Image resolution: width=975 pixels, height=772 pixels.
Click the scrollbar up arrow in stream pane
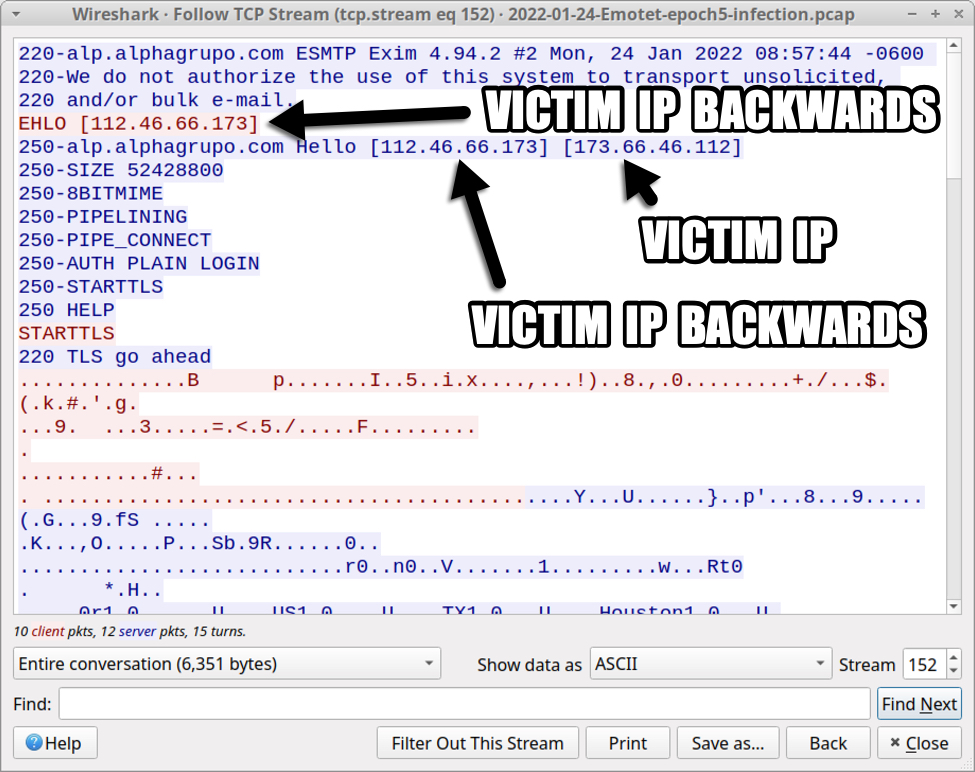point(954,45)
